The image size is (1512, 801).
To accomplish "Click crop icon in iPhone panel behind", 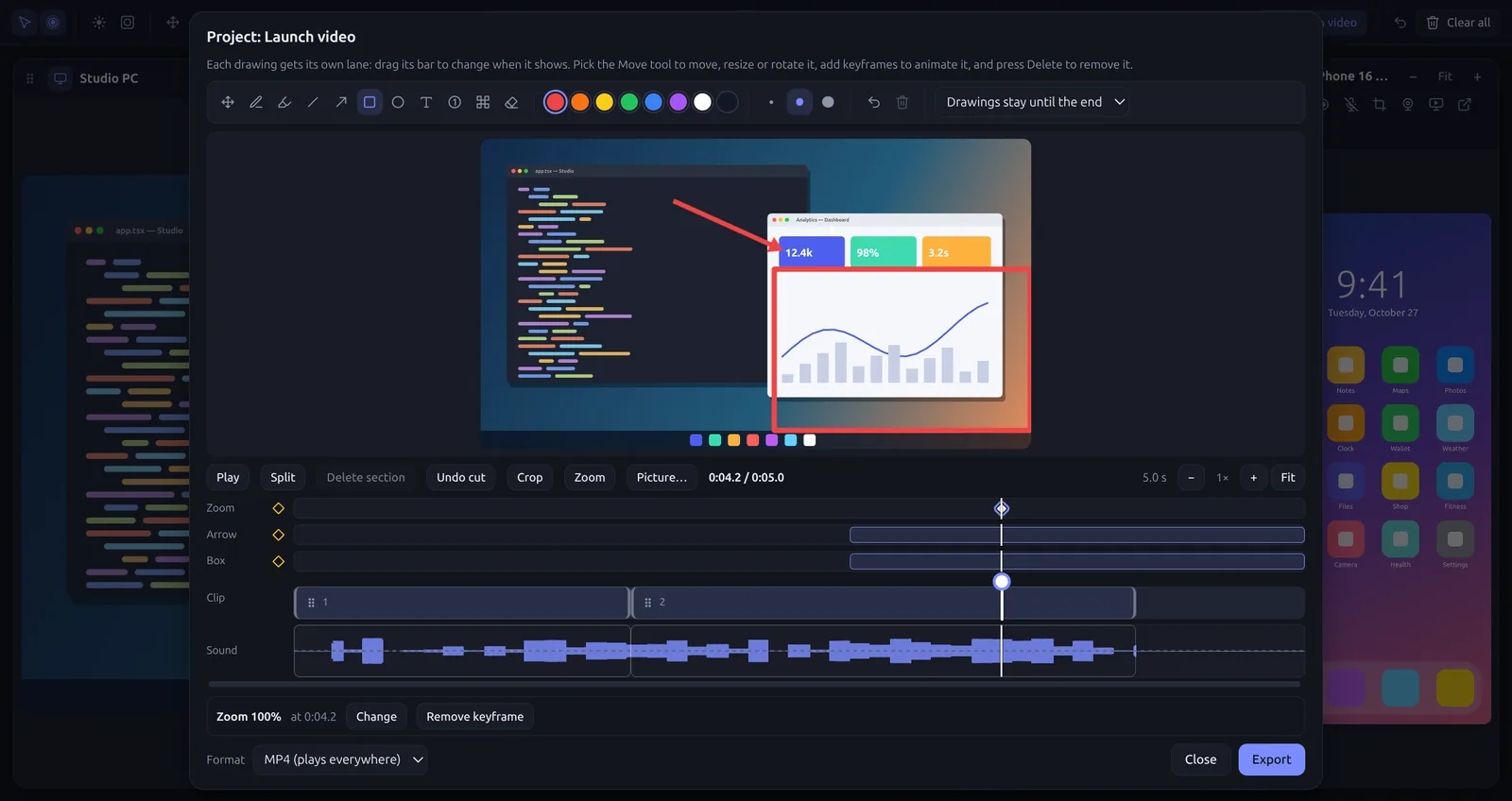I will pos(1380,105).
